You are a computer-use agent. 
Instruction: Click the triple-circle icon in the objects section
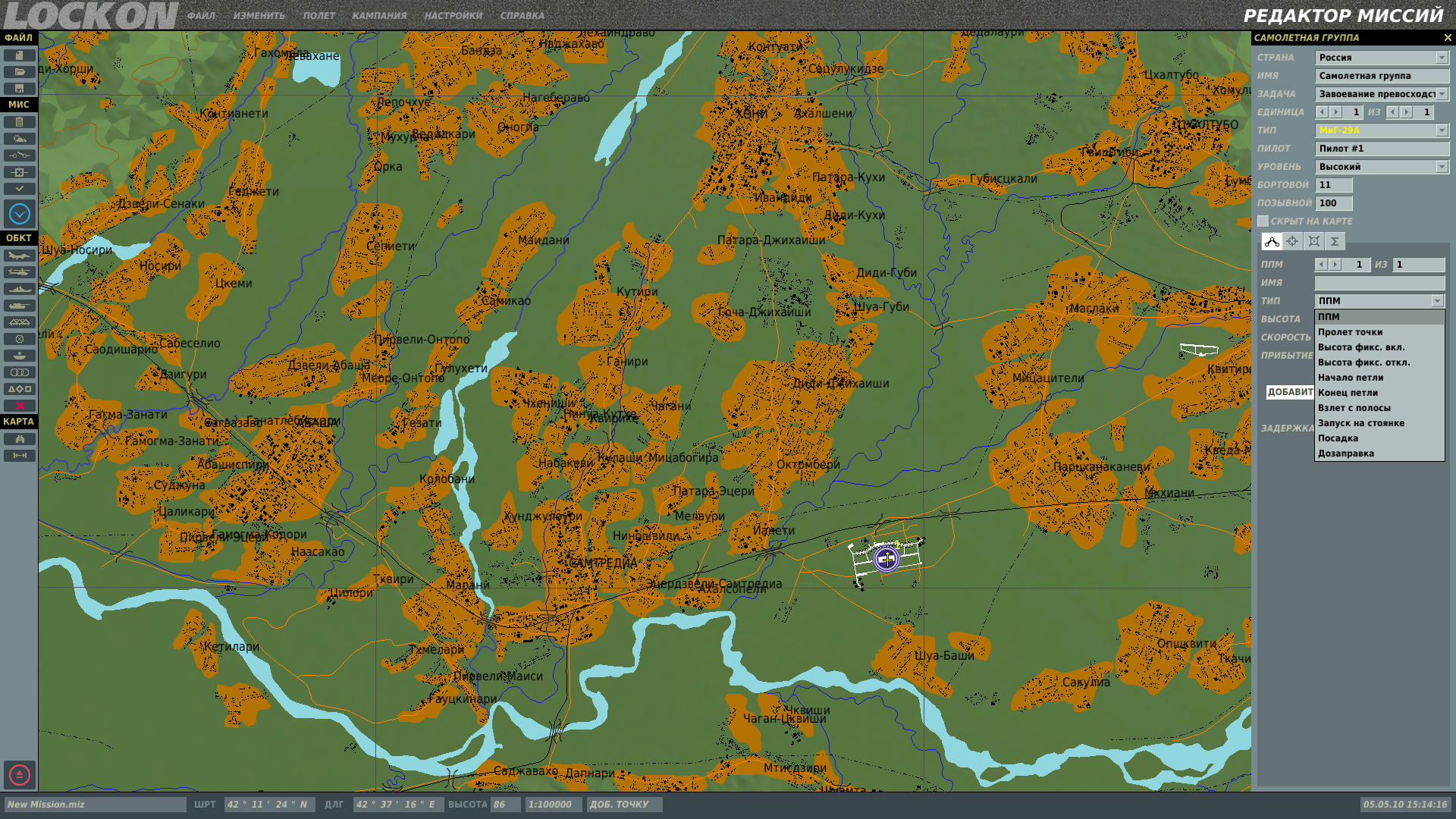[x=20, y=372]
